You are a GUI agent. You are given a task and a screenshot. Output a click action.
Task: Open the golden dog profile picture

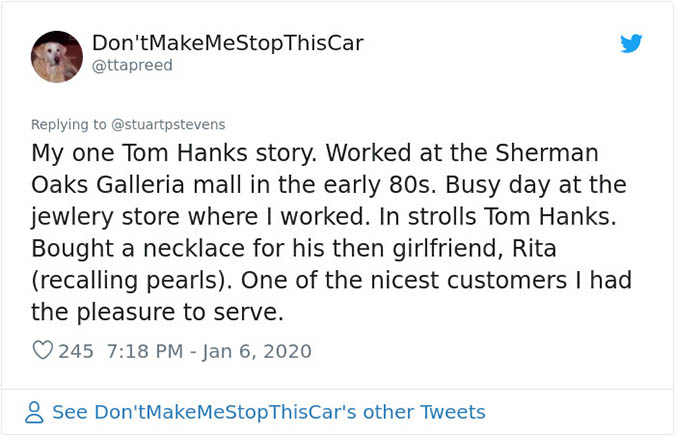(57, 55)
